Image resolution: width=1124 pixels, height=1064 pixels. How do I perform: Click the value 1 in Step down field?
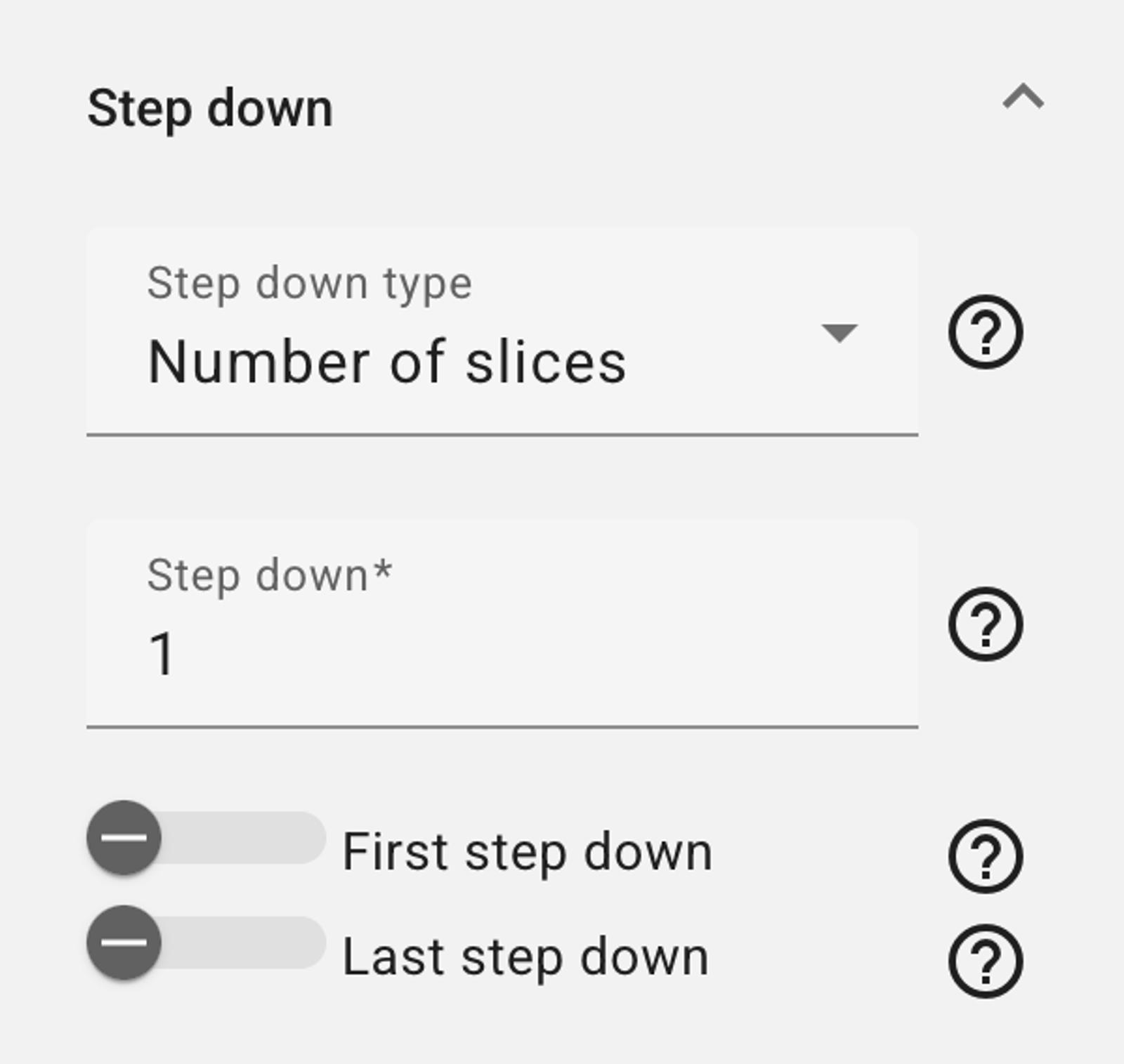click(162, 654)
